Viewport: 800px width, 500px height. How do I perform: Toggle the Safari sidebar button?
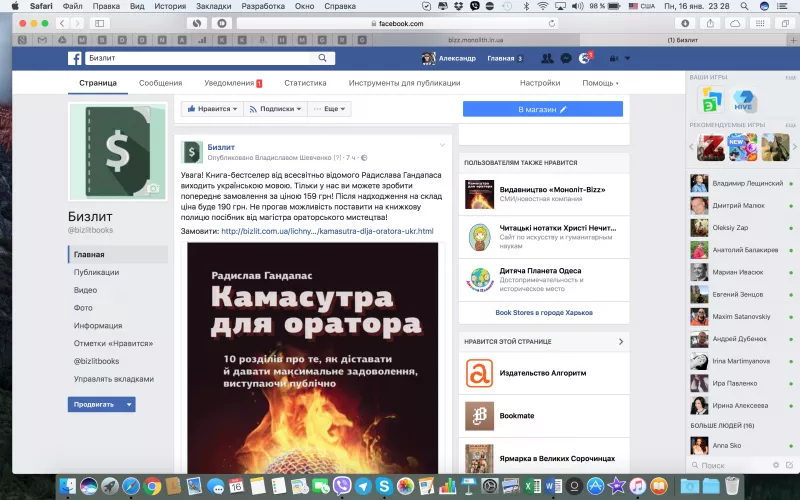(99, 23)
